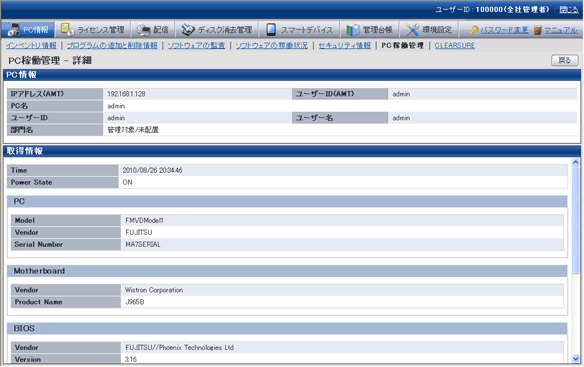Image resolution: width=584 pixels, height=367 pixels.
Task: Select the 配信 distribution icon
Action: 143,29
